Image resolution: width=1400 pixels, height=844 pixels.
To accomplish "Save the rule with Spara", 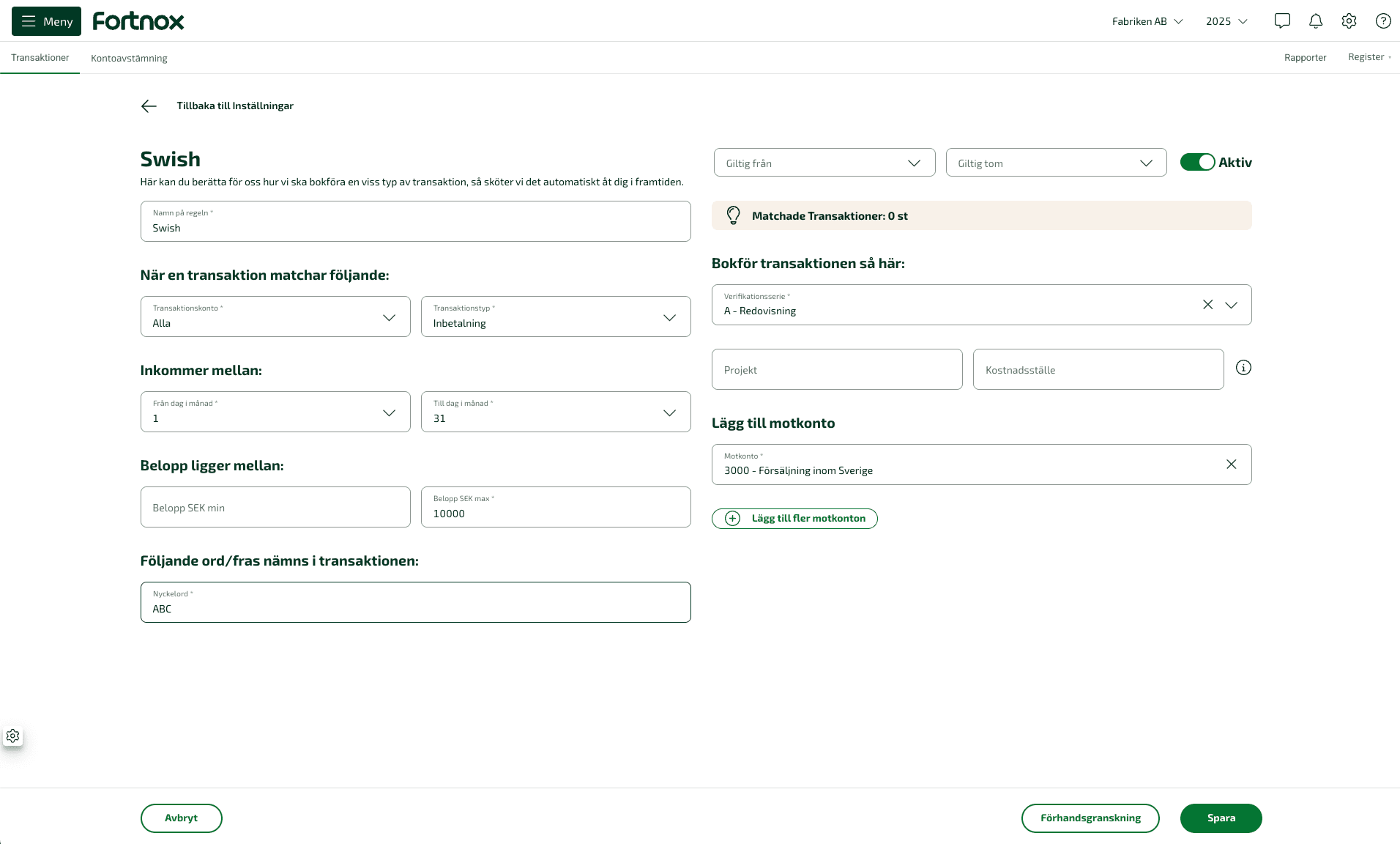I will [1221, 818].
